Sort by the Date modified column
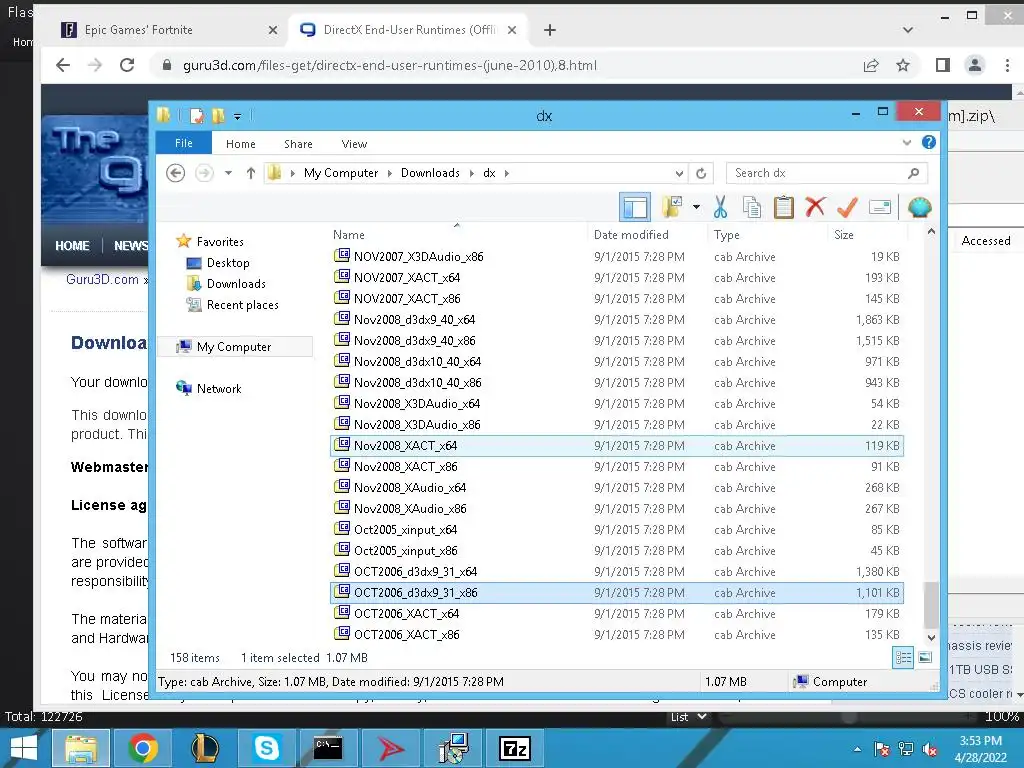 tap(631, 234)
